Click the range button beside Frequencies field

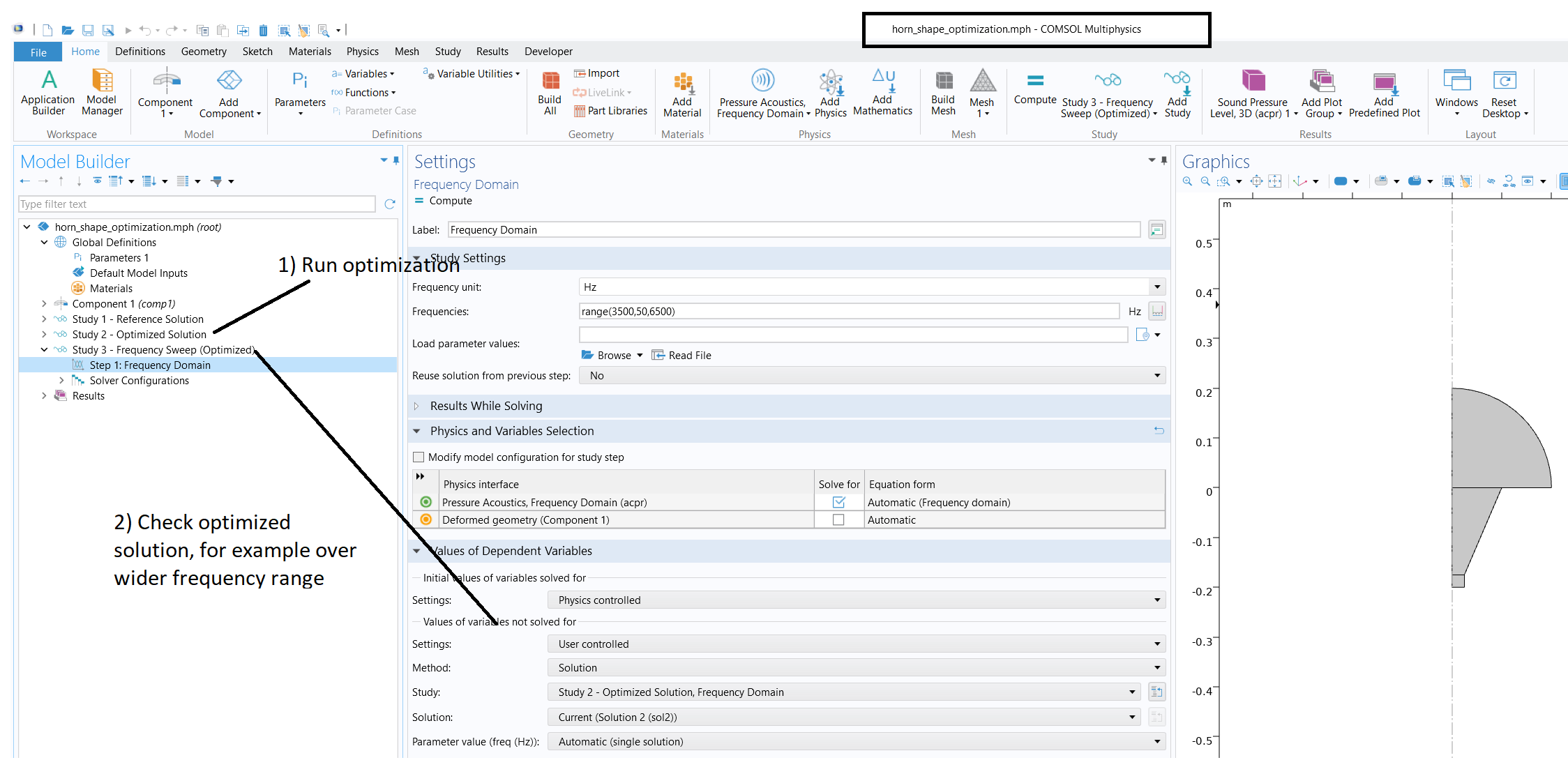point(1157,312)
